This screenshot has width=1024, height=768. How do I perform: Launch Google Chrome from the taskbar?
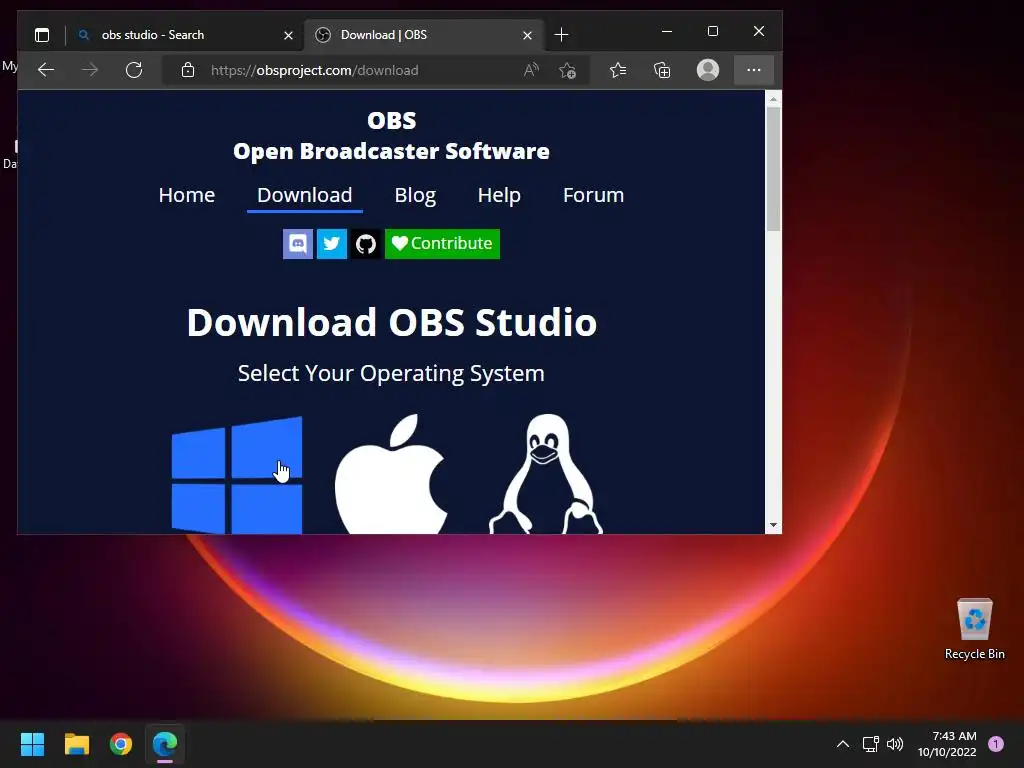(x=121, y=744)
